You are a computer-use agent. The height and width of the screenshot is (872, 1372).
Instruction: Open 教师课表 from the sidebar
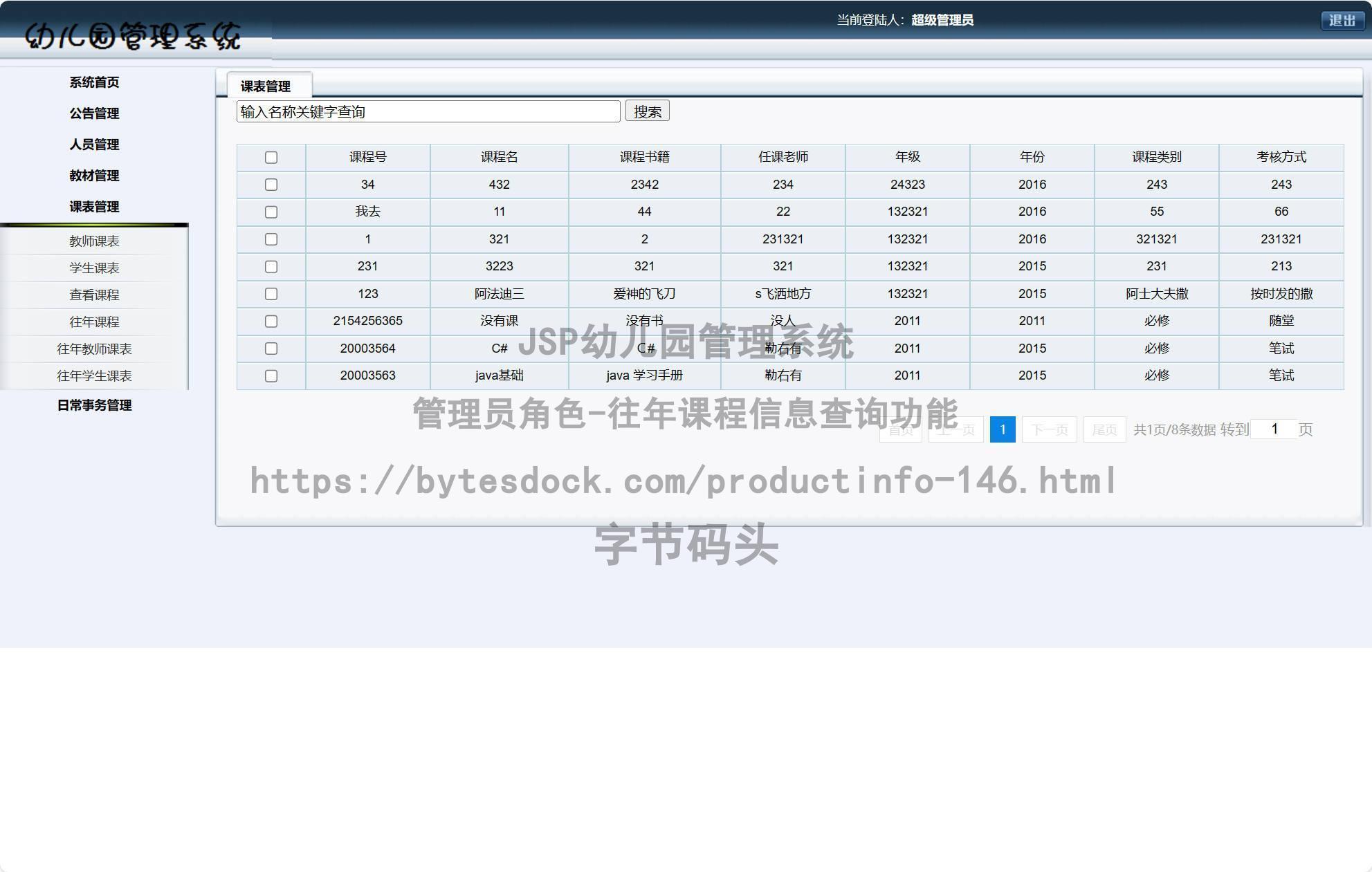[x=93, y=241]
